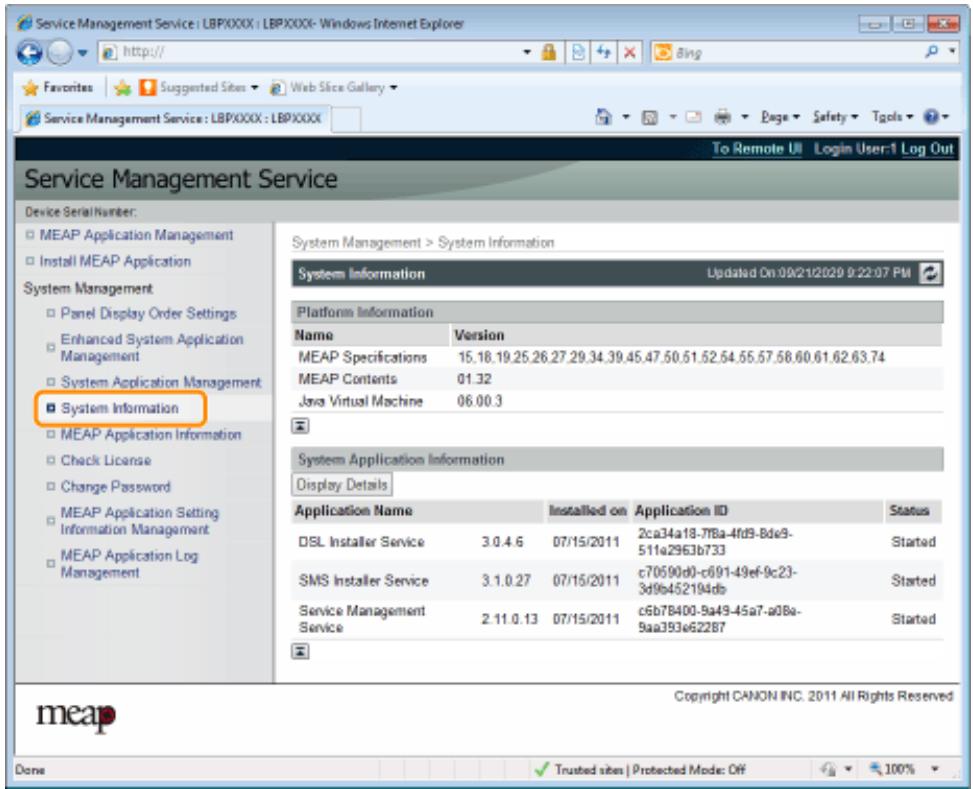Image resolution: width=973 pixels, height=789 pixels.
Task: Click the Print toolbar icon
Action: (722, 117)
